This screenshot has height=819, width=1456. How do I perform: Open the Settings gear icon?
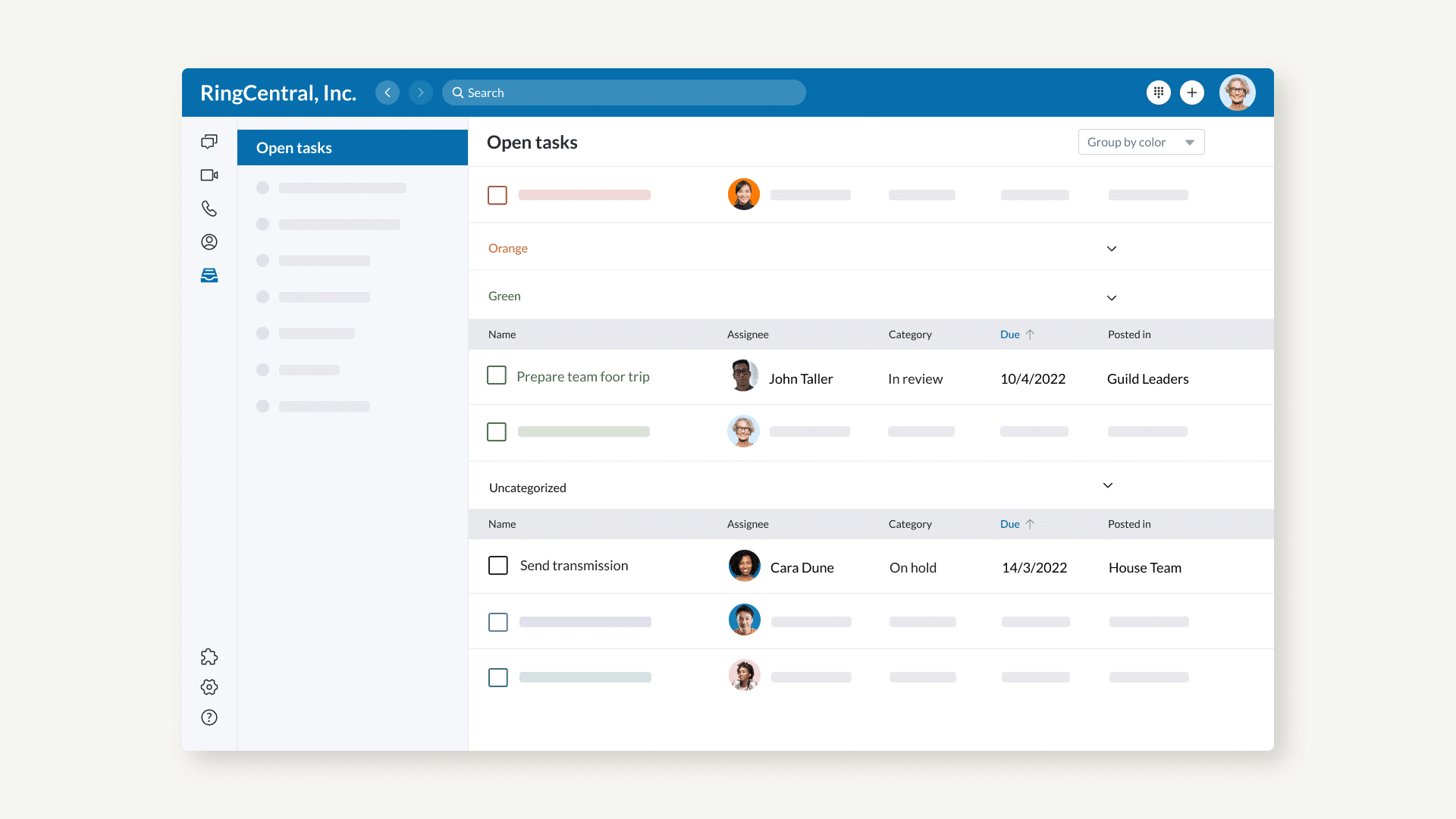tap(209, 687)
